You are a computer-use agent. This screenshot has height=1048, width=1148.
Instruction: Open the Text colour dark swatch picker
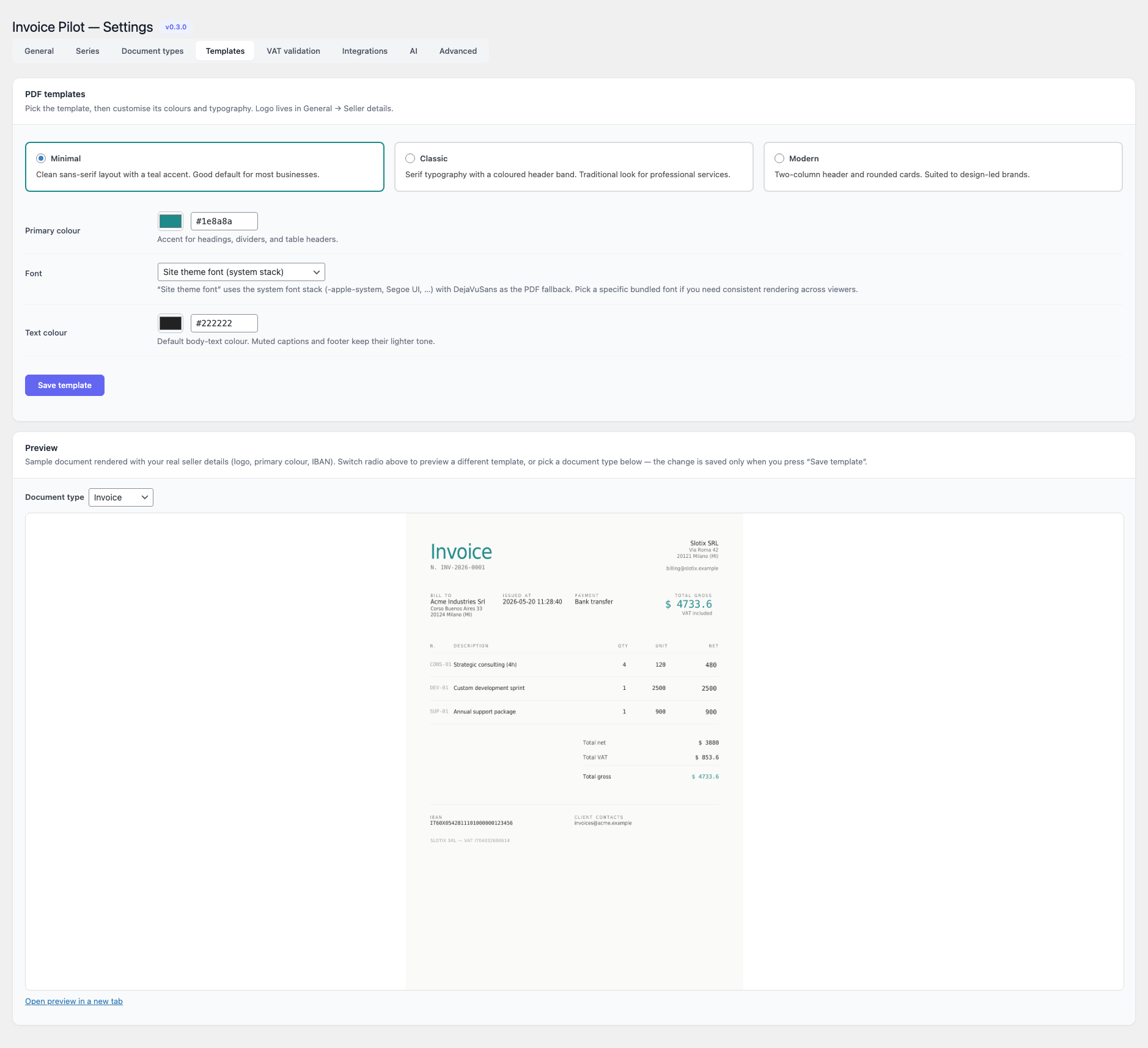(171, 323)
